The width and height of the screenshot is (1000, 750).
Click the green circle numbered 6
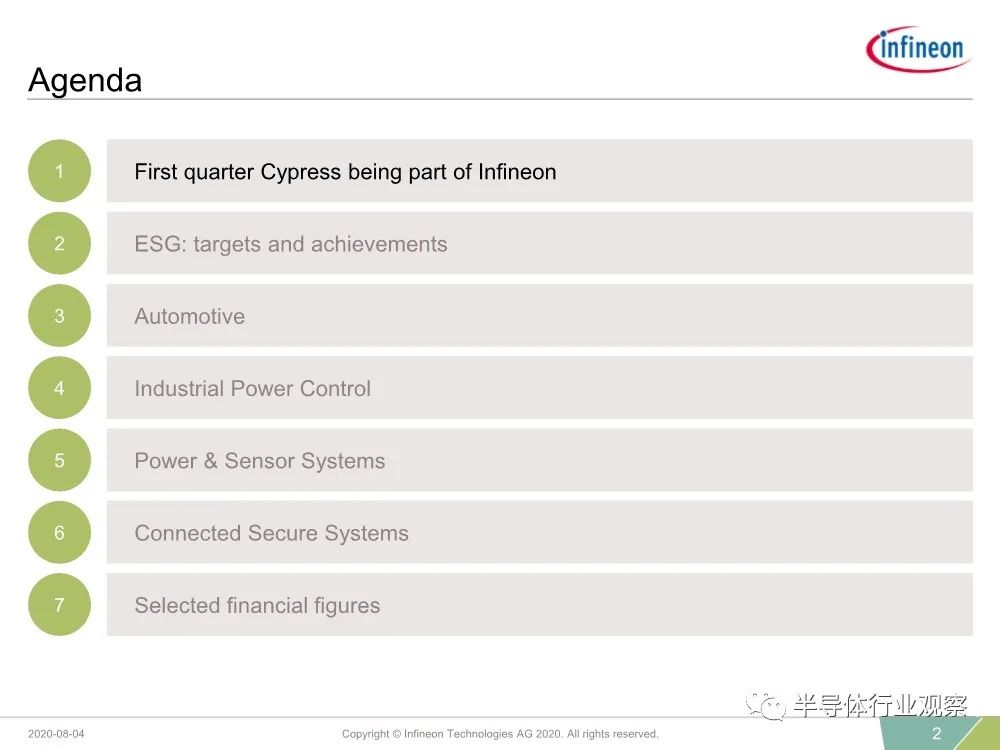point(59,533)
